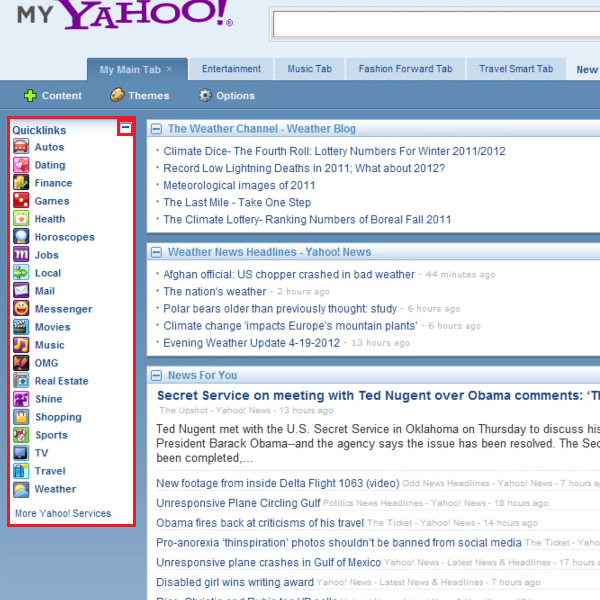Click the Finance chart icon

(x=21, y=183)
